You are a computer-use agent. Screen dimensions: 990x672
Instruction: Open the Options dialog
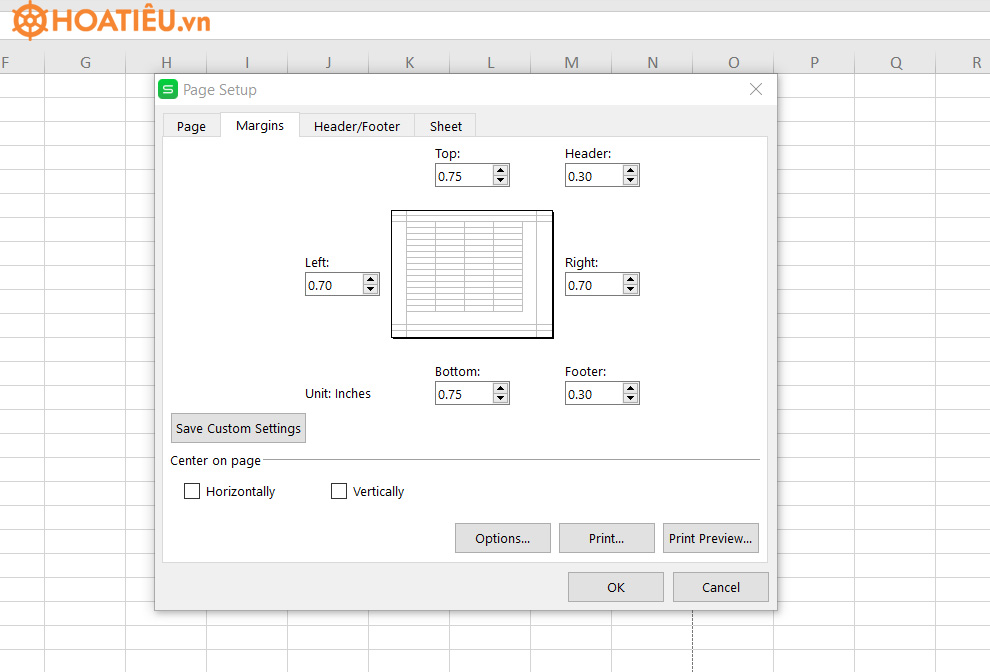[x=502, y=538]
